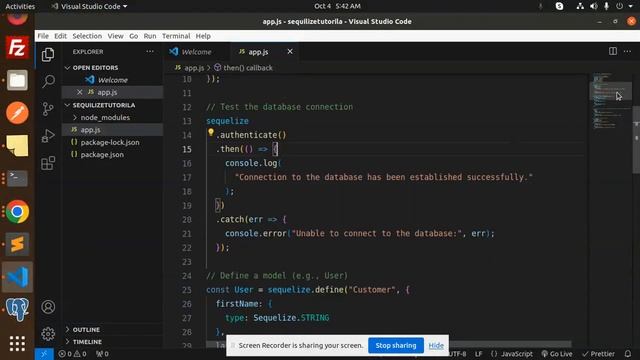The image size is (640, 360).
Task: Click the editor vertical scrollbar
Action: pyautogui.click(x=636, y=140)
